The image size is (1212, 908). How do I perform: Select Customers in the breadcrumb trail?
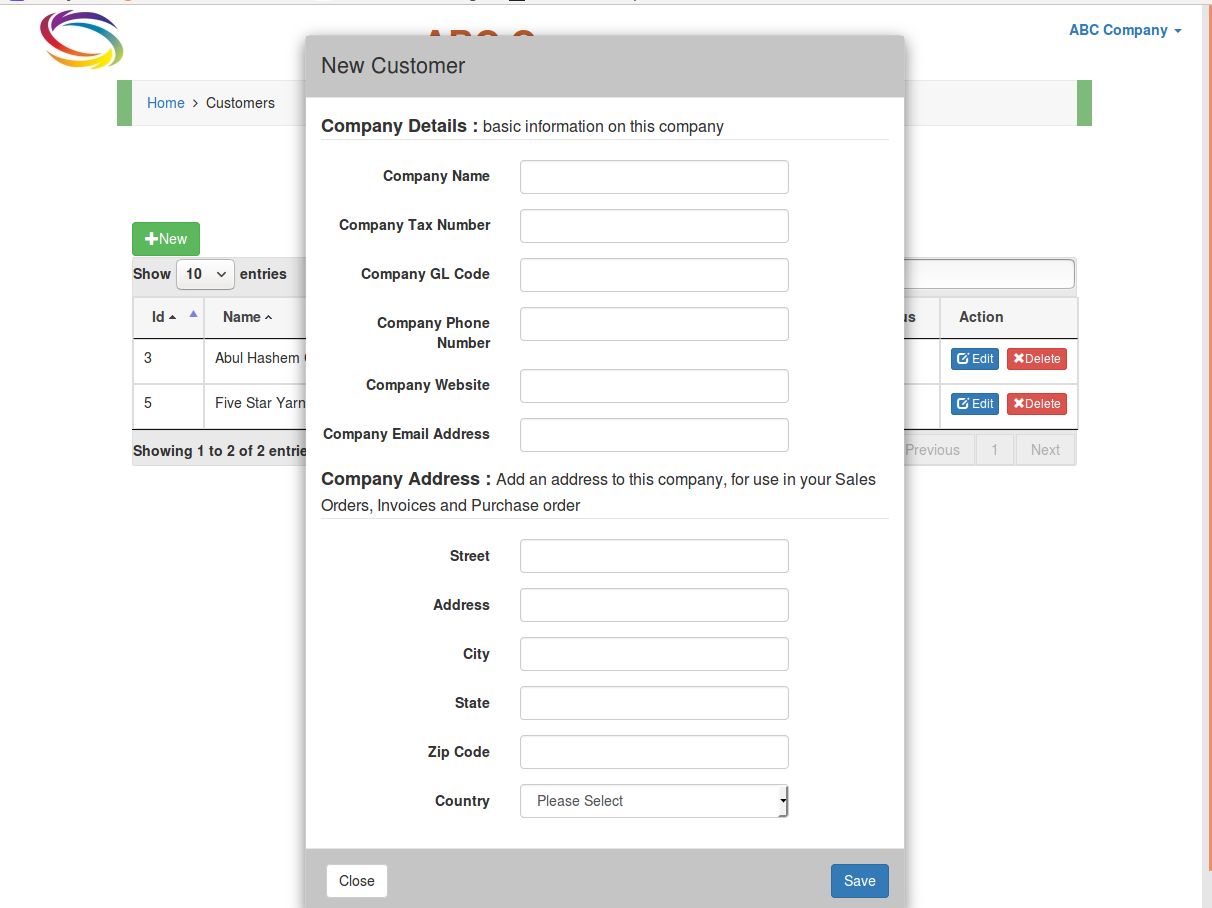[x=239, y=103]
